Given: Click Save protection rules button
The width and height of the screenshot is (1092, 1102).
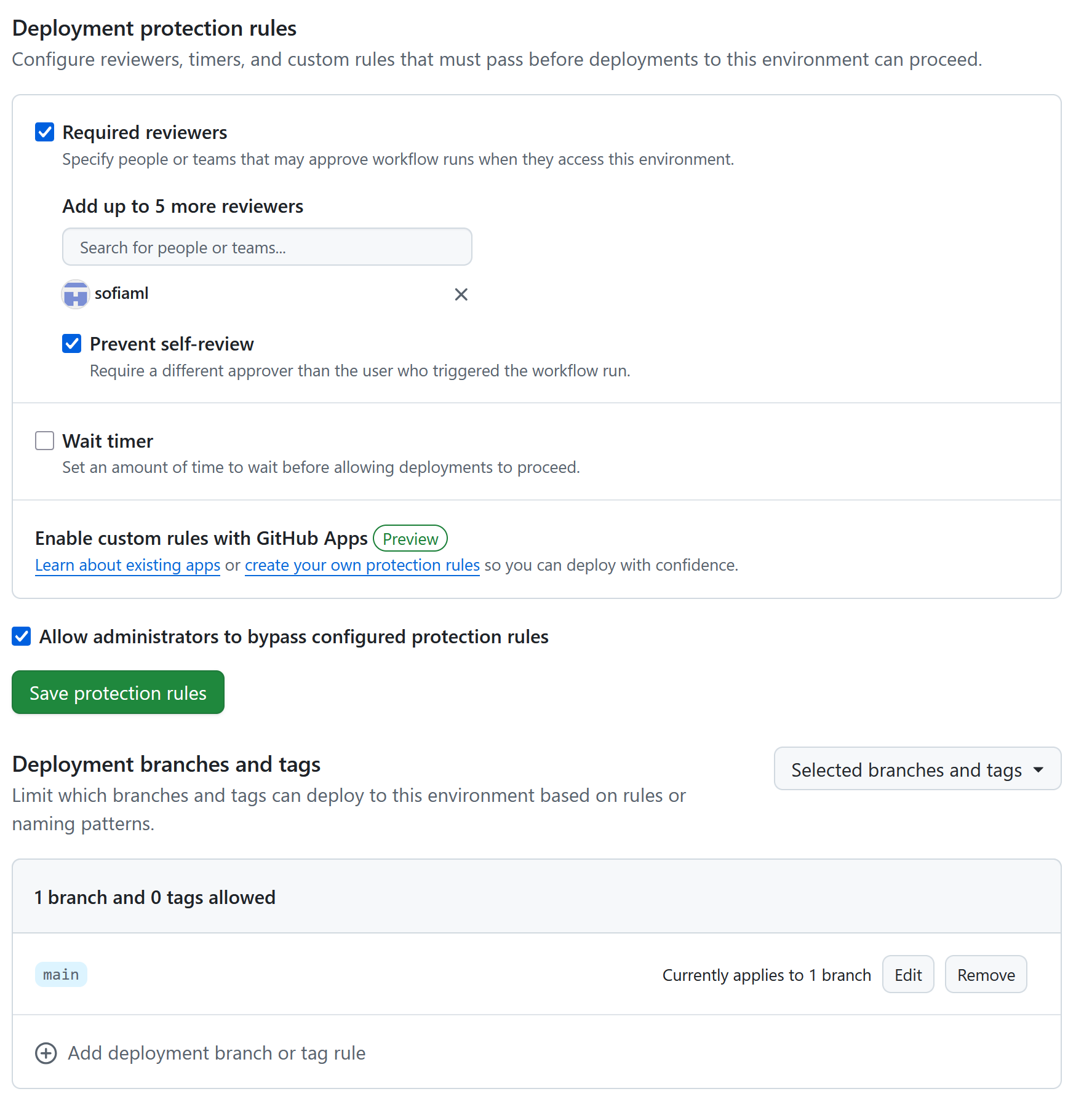Looking at the screenshot, I should click(118, 692).
